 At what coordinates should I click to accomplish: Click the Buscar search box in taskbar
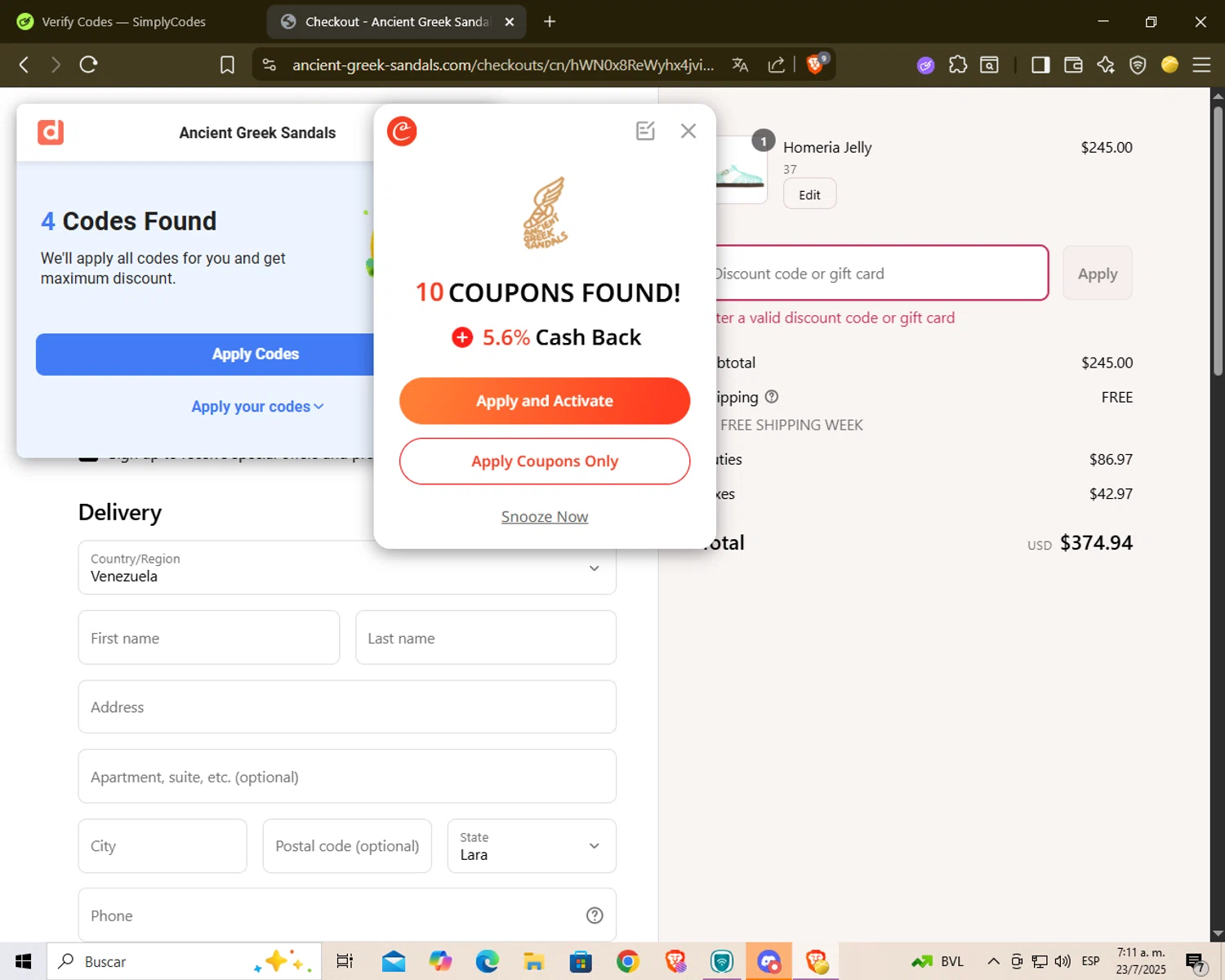click(x=184, y=961)
